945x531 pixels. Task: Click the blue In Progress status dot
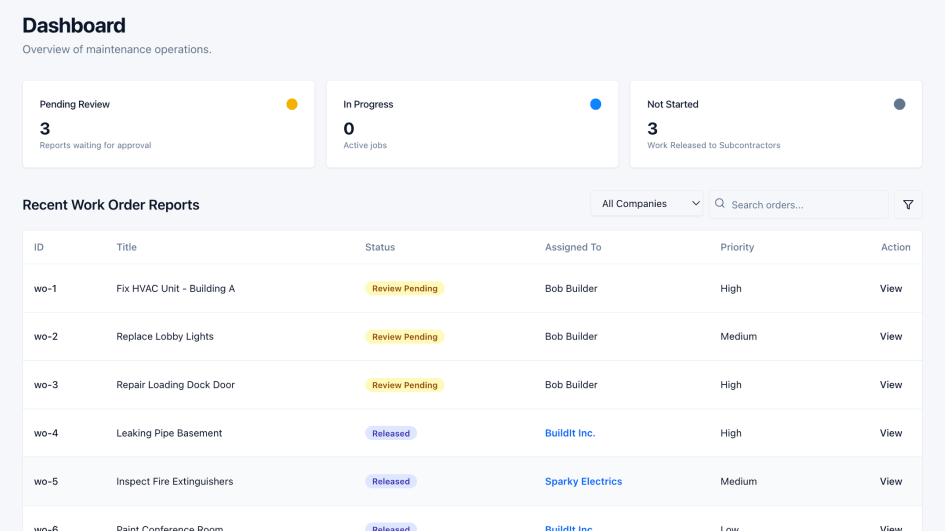[x=595, y=104]
